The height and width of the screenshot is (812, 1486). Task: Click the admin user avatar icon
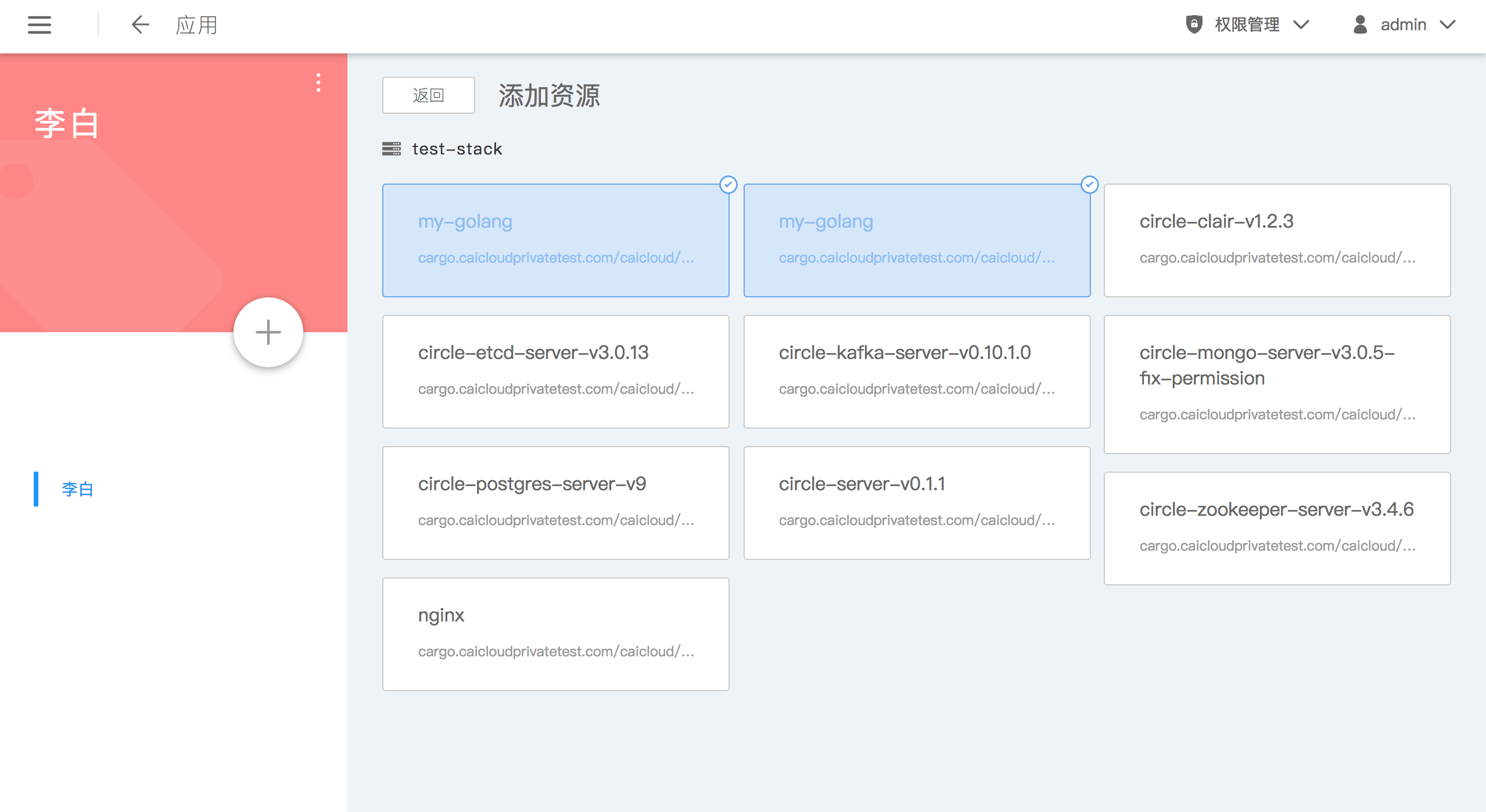coord(1360,24)
